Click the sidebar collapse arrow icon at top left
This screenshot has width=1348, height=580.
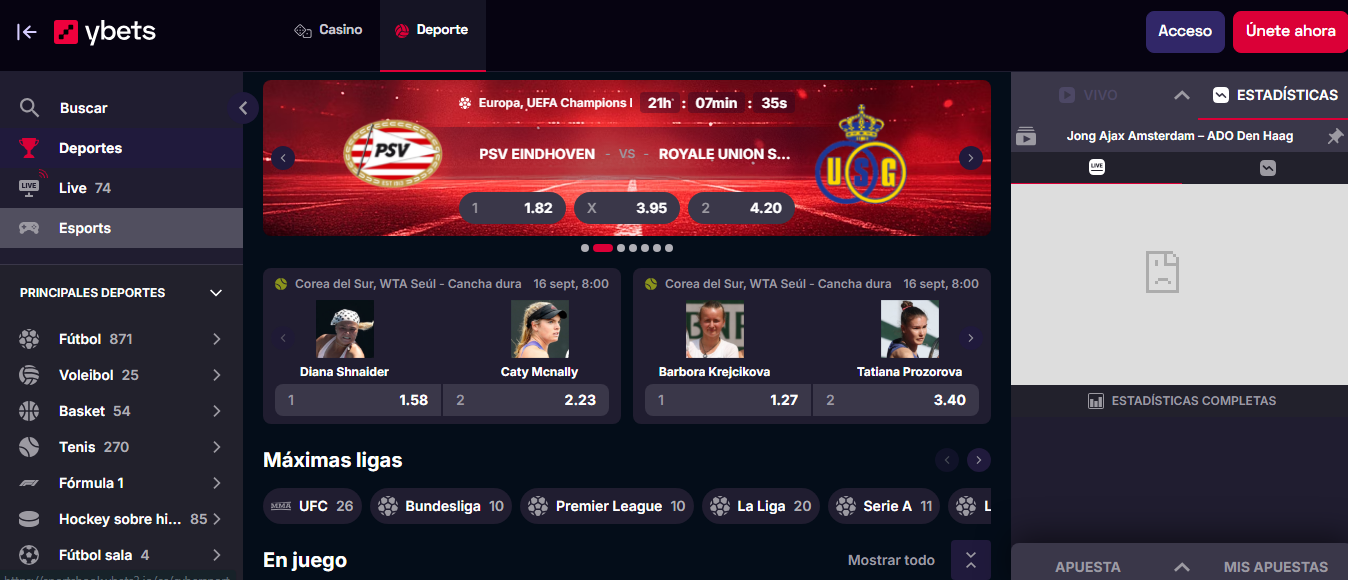(x=27, y=32)
